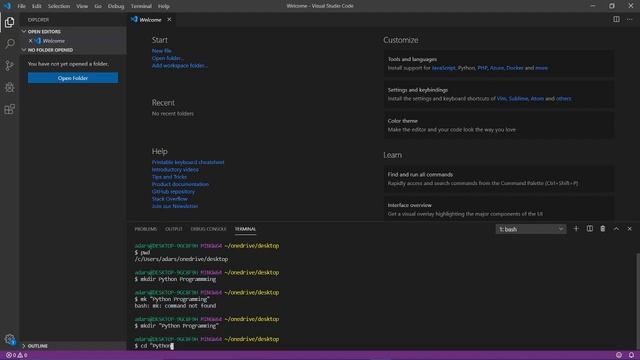This screenshot has height=360, width=640.
Task: Click the Docker language link
Action: point(514,68)
